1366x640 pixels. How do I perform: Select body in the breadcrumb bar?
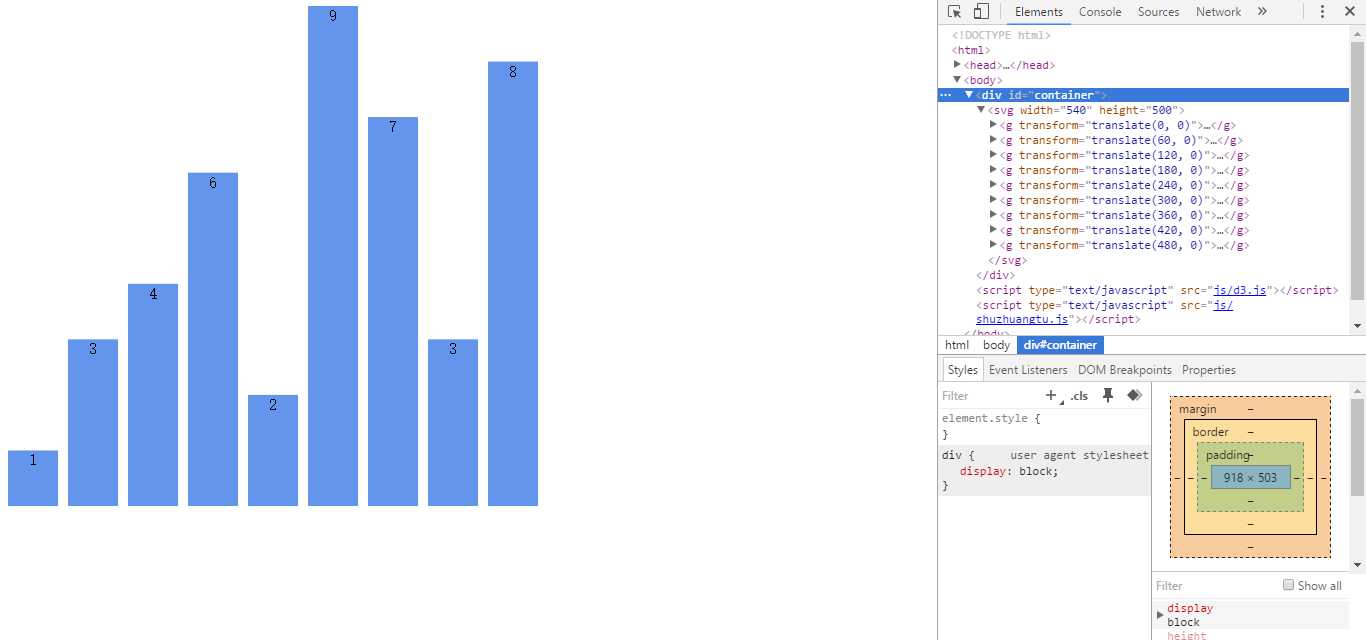pyautogui.click(x=996, y=345)
